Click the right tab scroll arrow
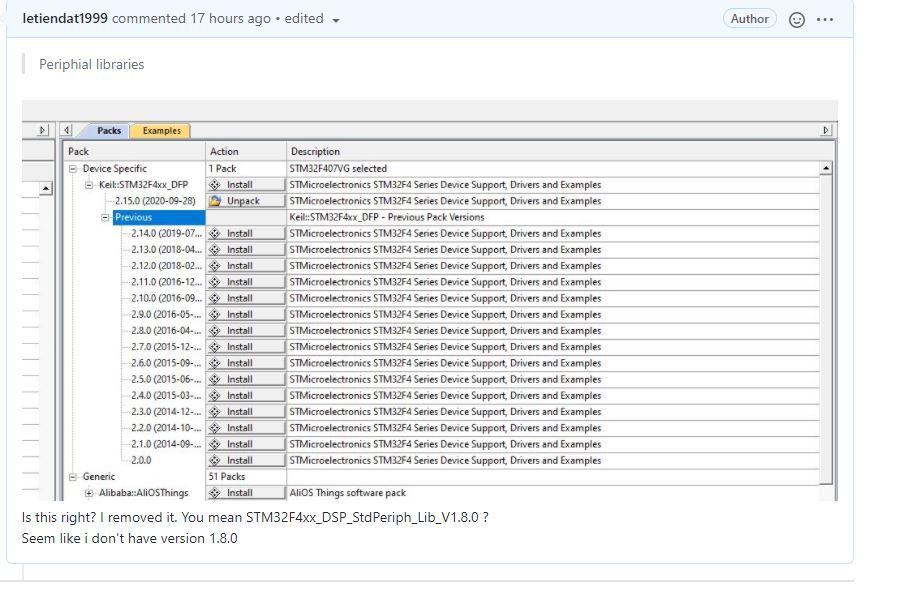 (x=825, y=130)
